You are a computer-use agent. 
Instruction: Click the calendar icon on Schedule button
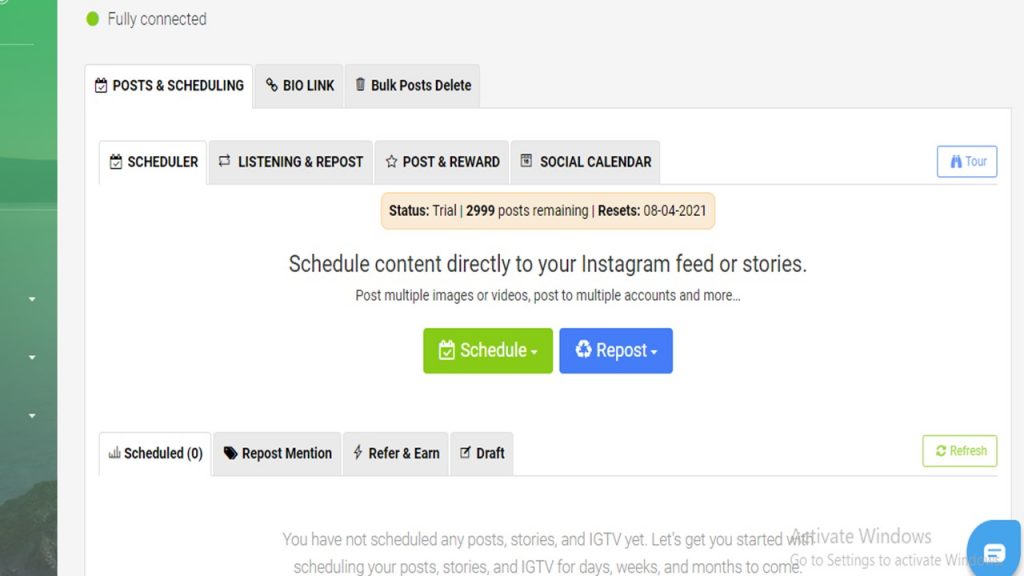point(447,350)
